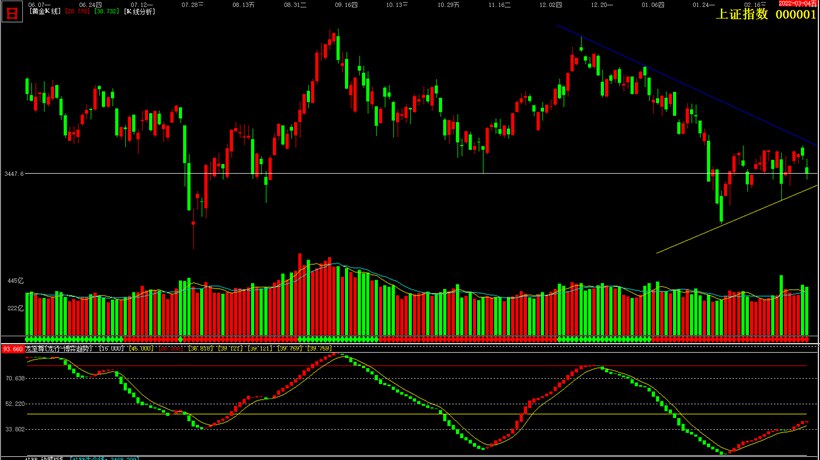
Task: Click the 07.28 date marker on timeline
Action: point(193,5)
